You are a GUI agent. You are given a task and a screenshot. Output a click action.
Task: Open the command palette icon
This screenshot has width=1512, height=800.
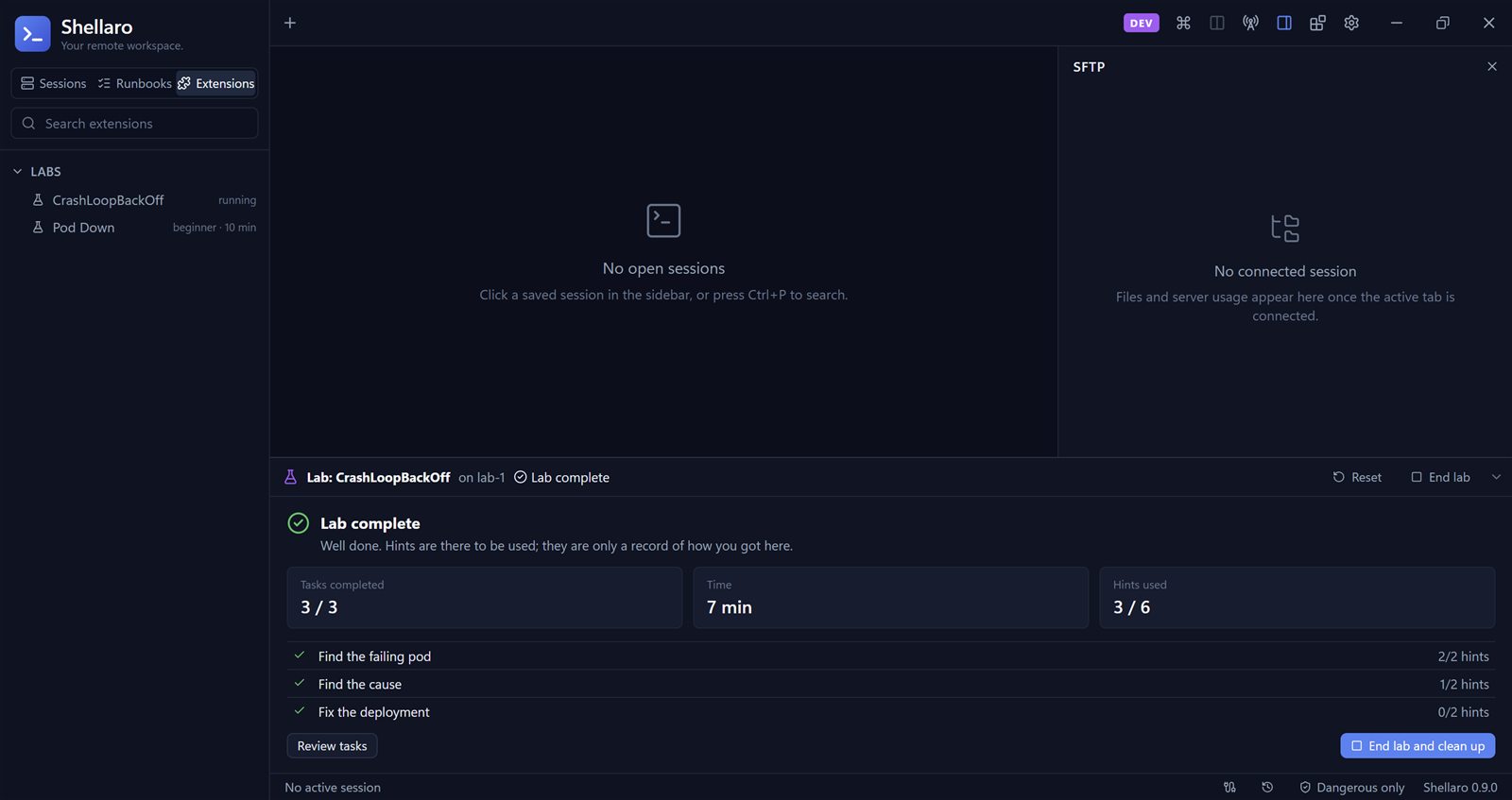(1183, 23)
